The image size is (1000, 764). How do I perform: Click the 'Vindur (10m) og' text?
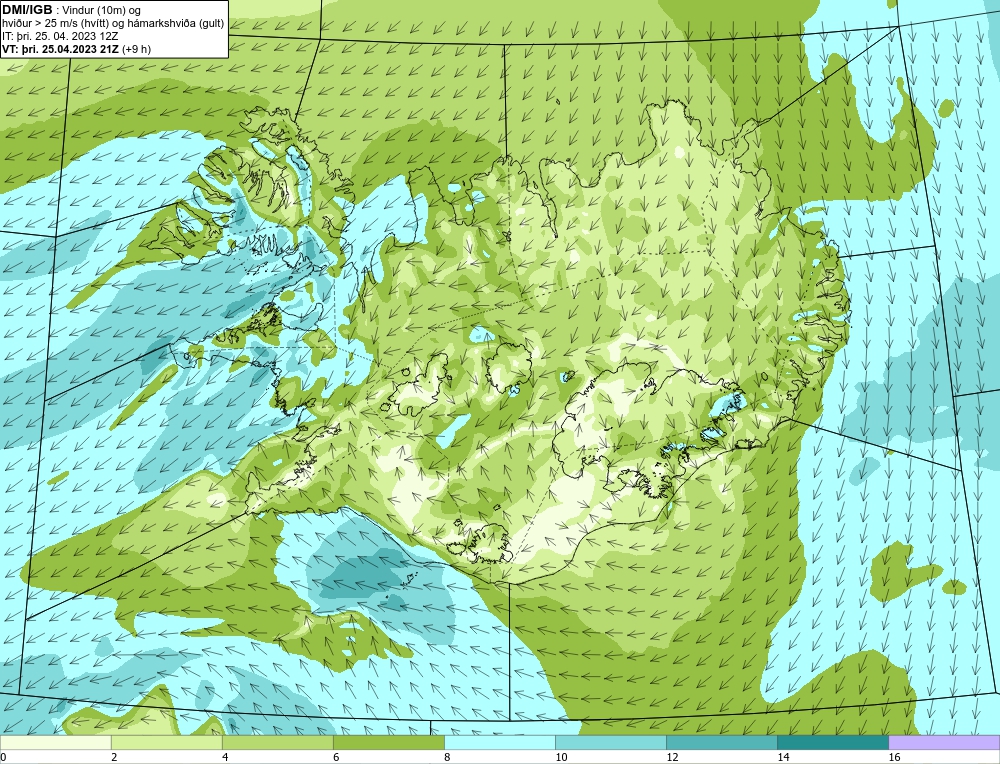click(103, 10)
